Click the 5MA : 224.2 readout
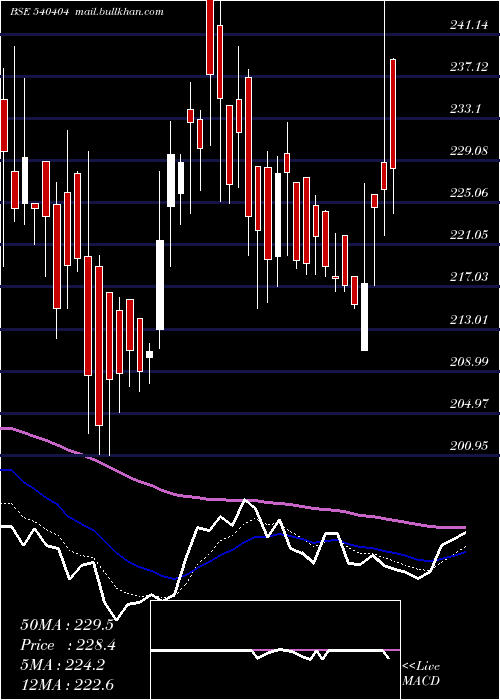 [63, 665]
